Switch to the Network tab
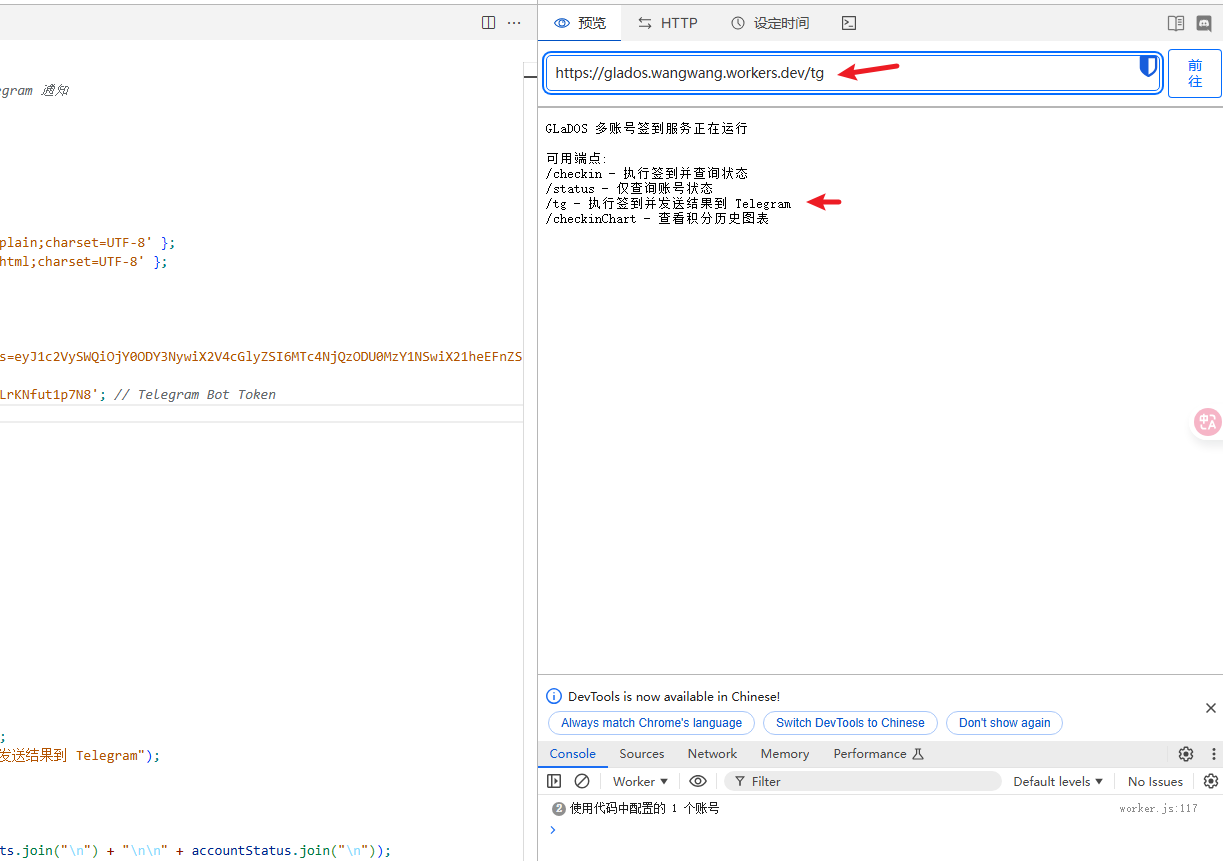 712,754
